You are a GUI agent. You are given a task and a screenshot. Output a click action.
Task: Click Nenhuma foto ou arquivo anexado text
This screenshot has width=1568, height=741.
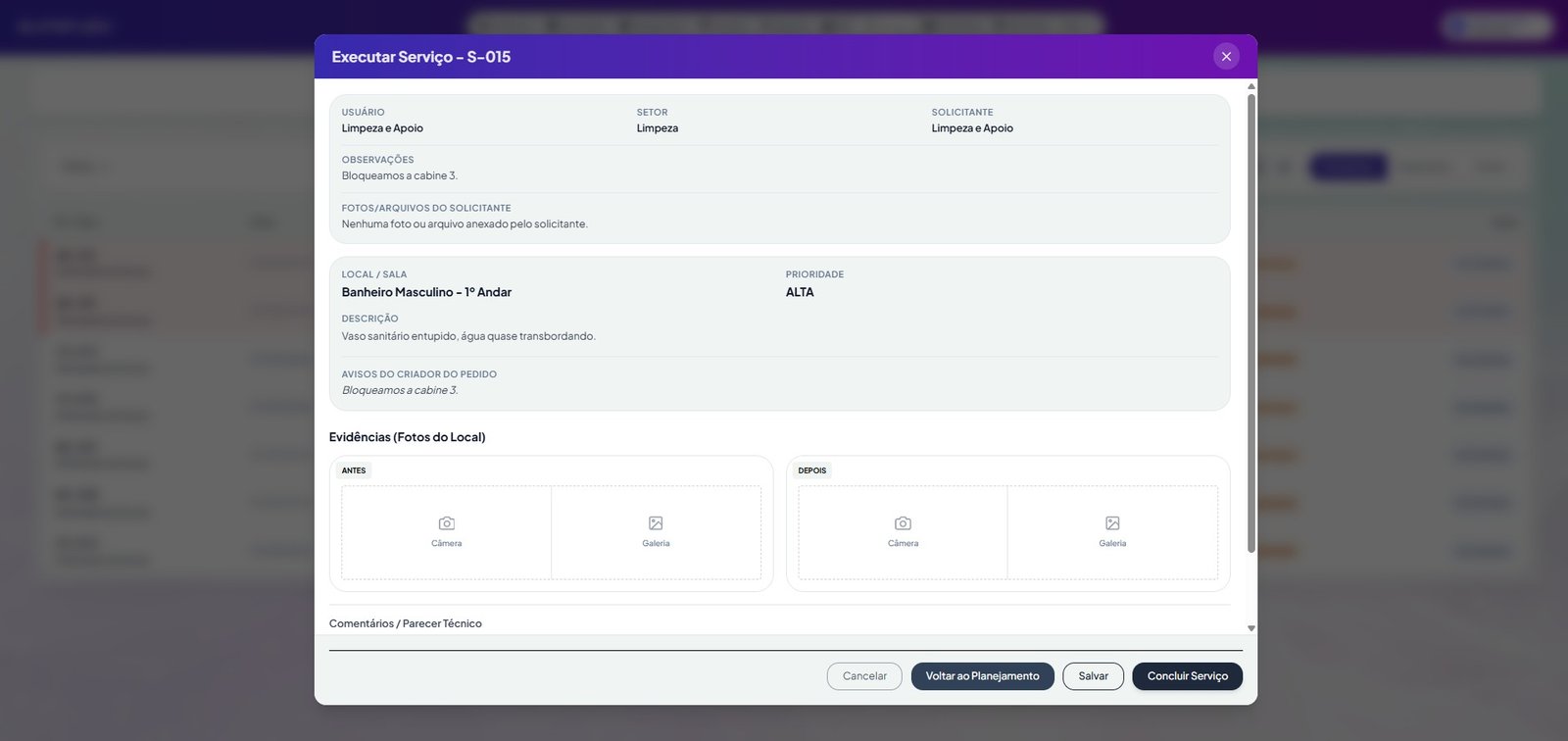coord(465,224)
